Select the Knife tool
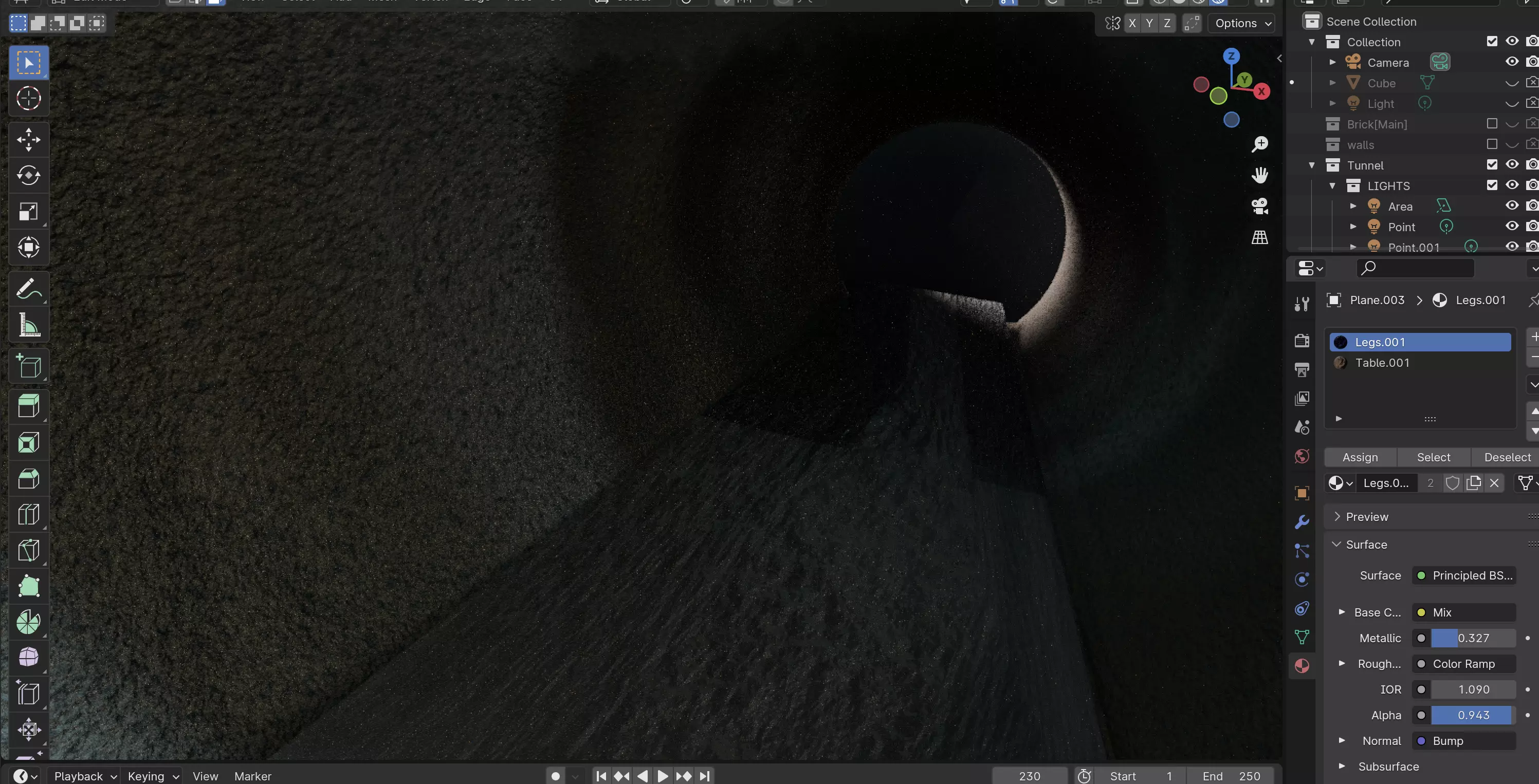 tap(29, 550)
